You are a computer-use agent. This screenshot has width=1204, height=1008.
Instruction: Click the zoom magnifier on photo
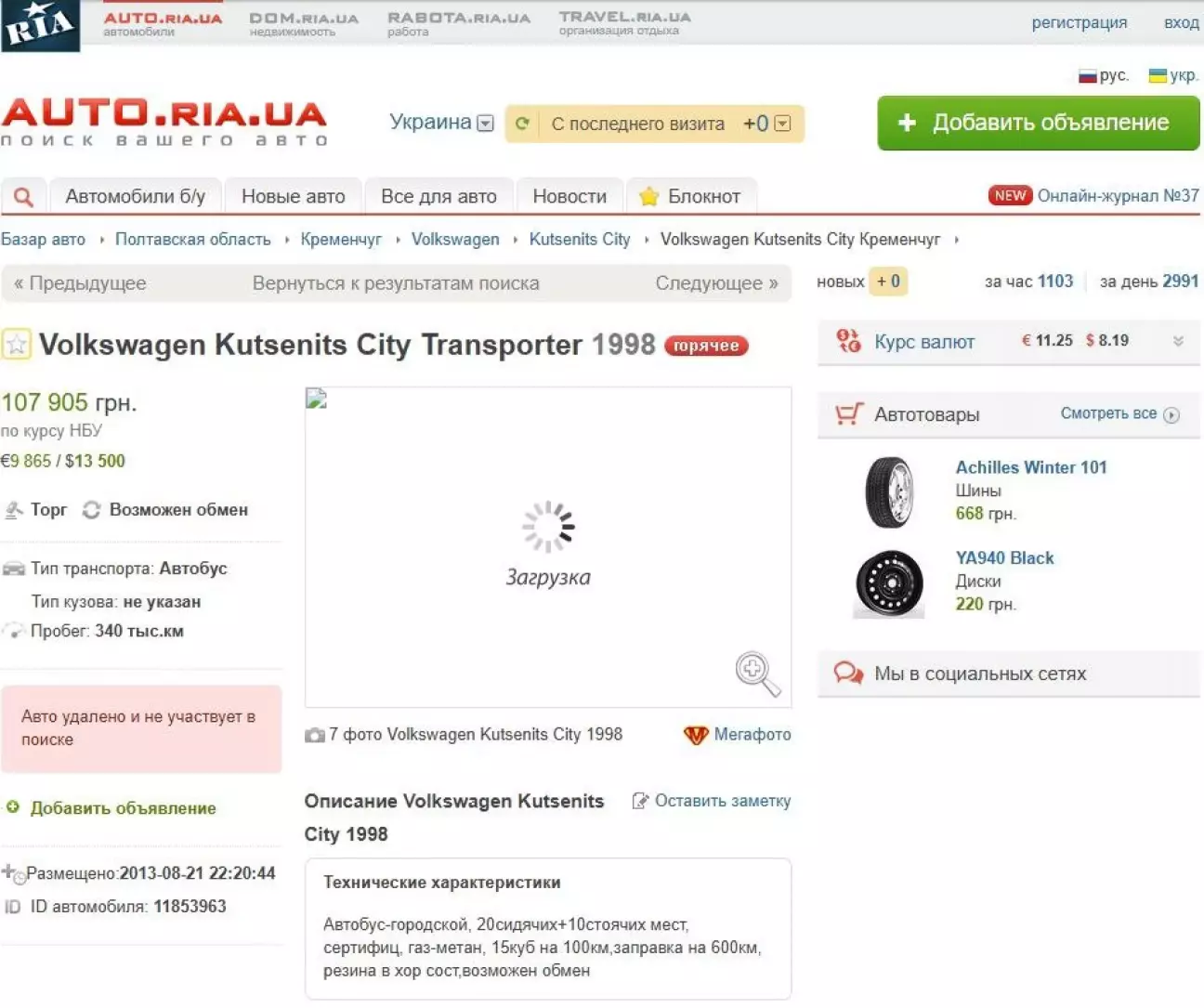point(757,674)
